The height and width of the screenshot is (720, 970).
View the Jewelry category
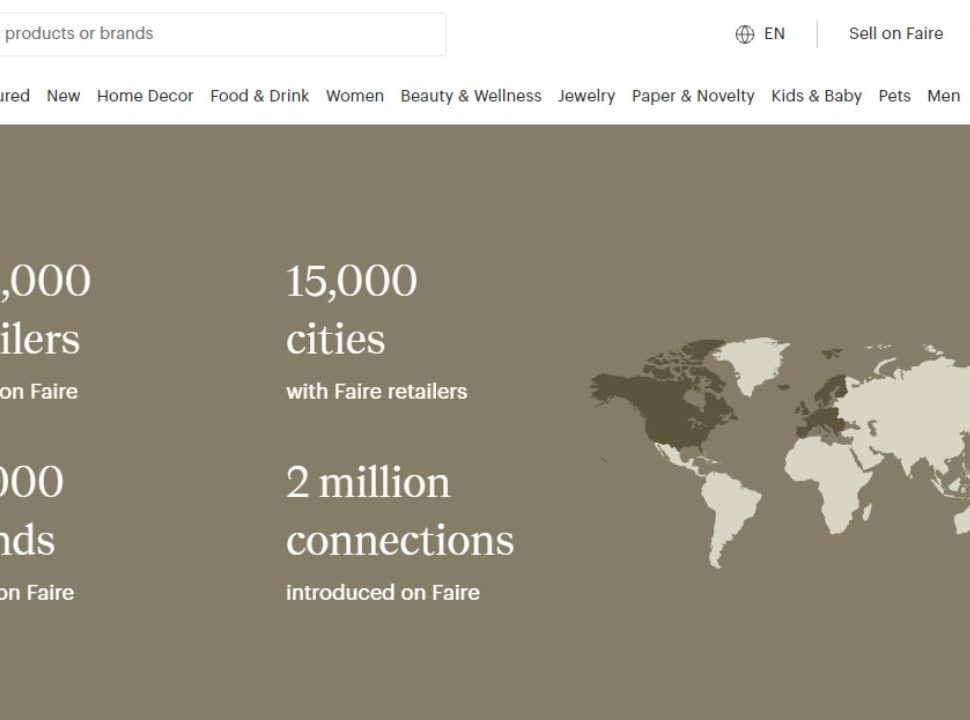coord(586,96)
